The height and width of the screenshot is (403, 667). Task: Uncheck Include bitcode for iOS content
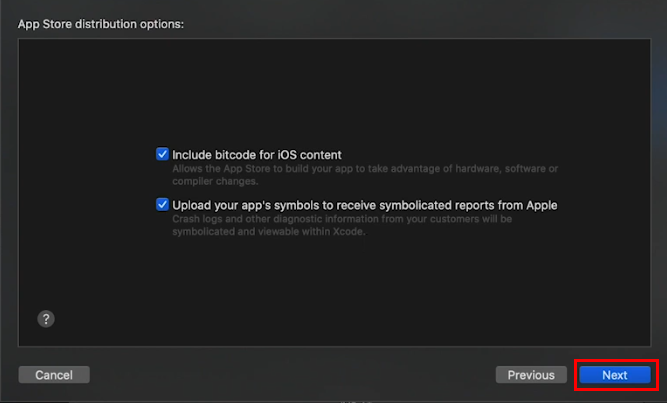(x=163, y=155)
